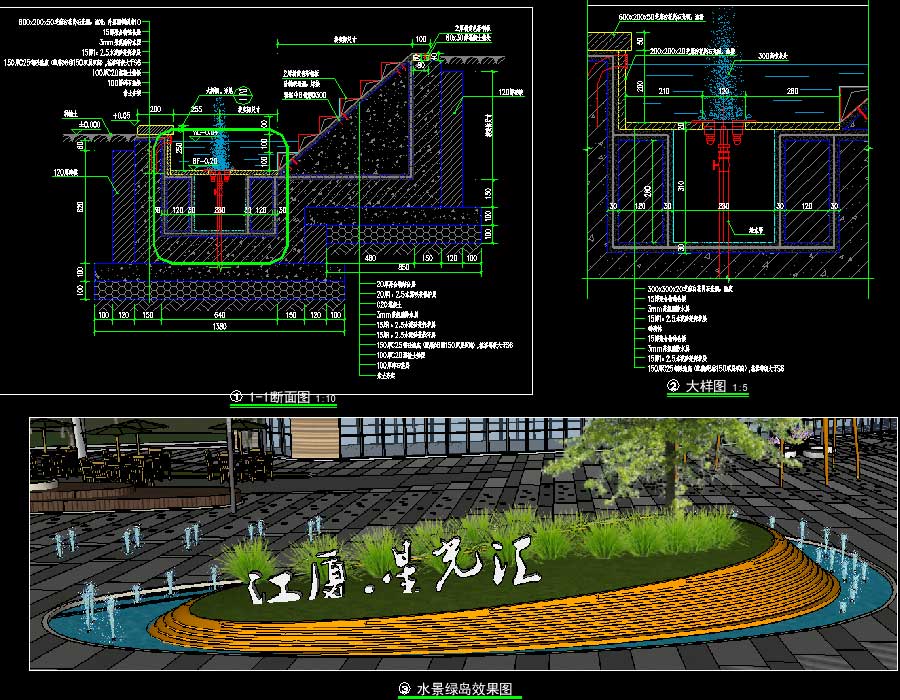The height and width of the screenshot is (700, 900).
Task: Select the "水景绿岛效果图" caption
Action: tap(464, 689)
